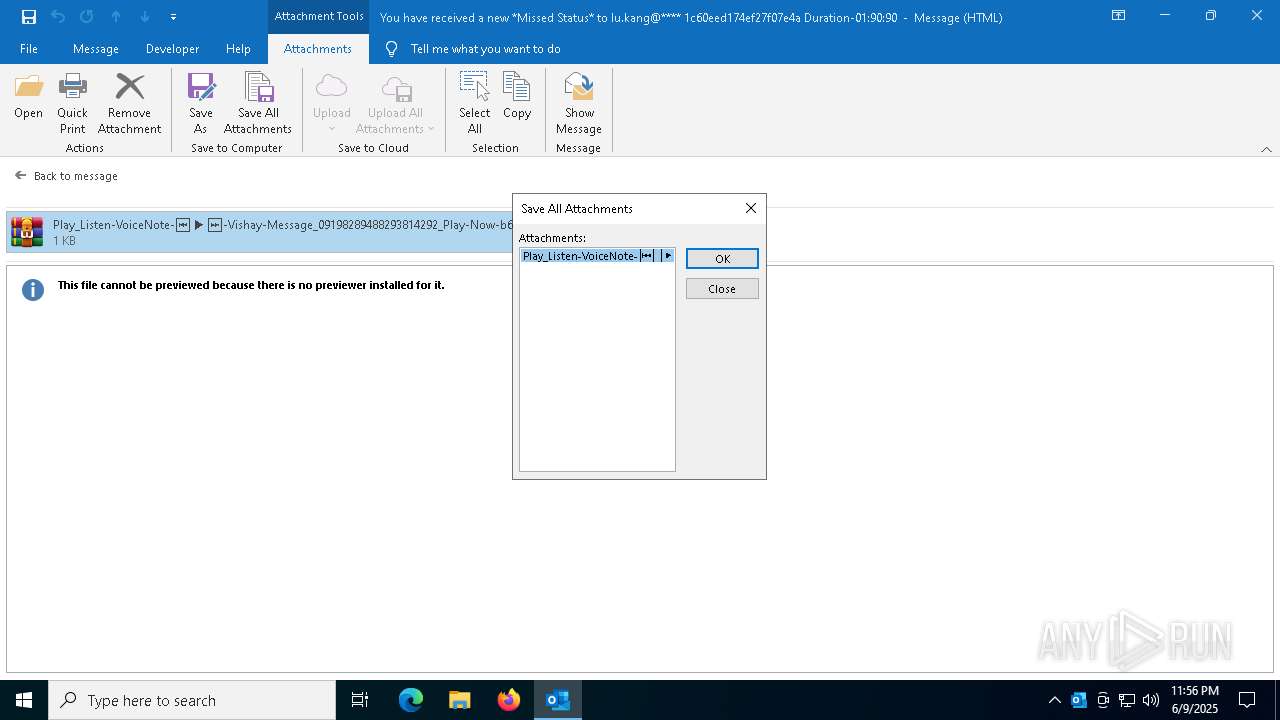Click the Save icon in the title bar
This screenshot has width=1280, height=720.
[29, 16]
